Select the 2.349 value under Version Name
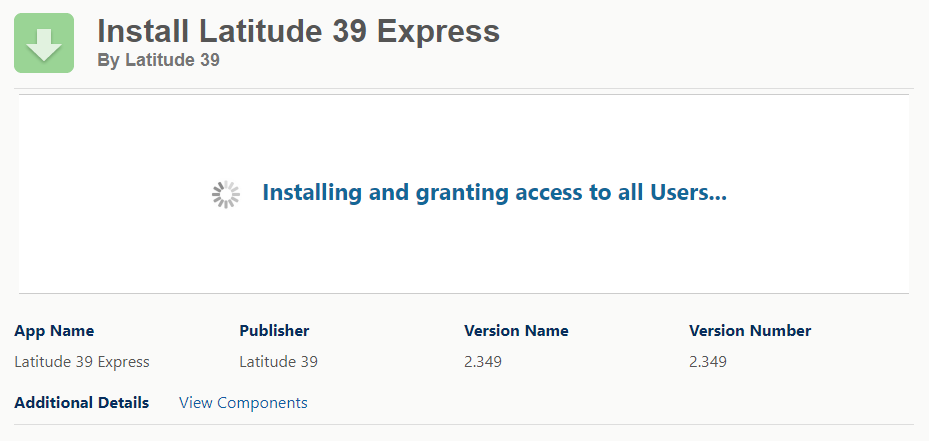 click(483, 362)
